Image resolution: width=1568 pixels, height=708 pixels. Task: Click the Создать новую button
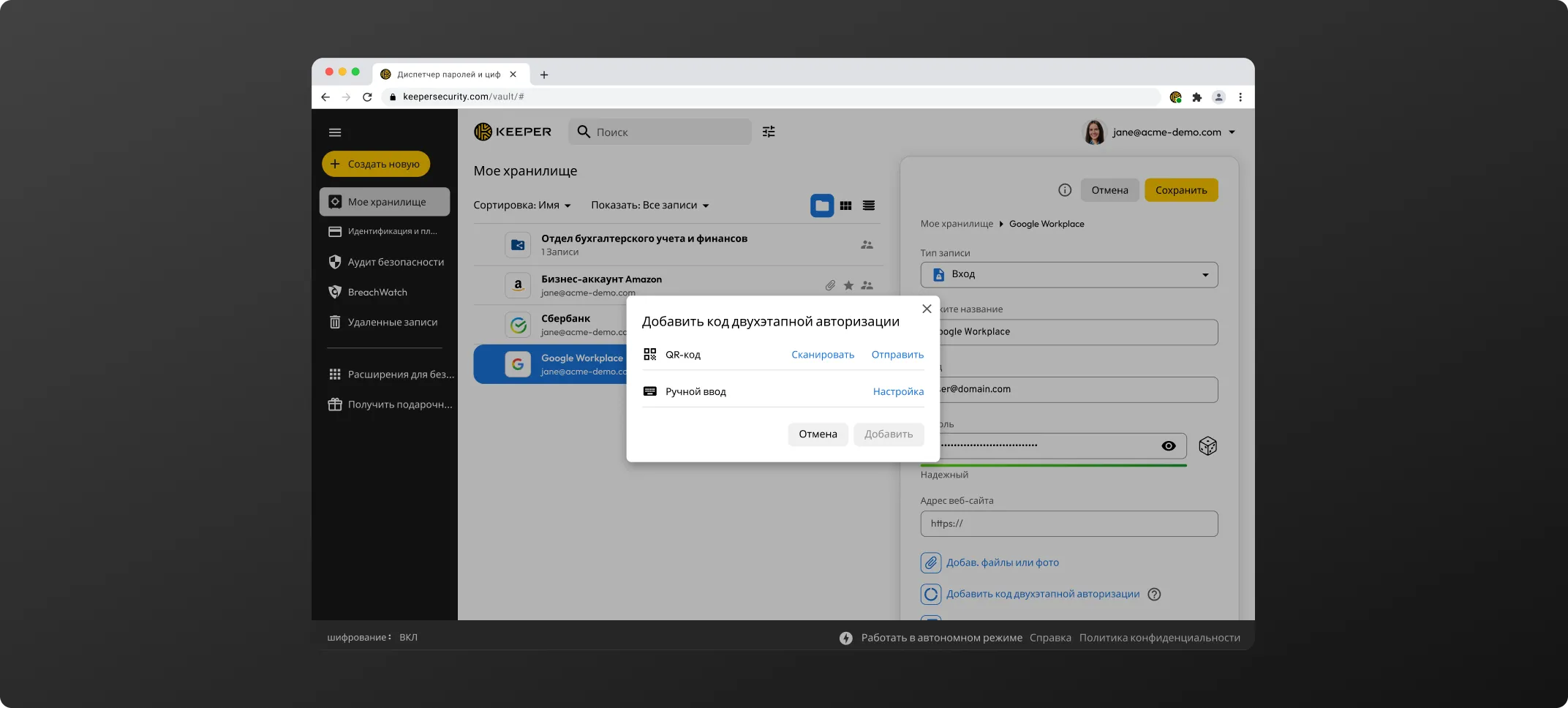[x=376, y=164]
